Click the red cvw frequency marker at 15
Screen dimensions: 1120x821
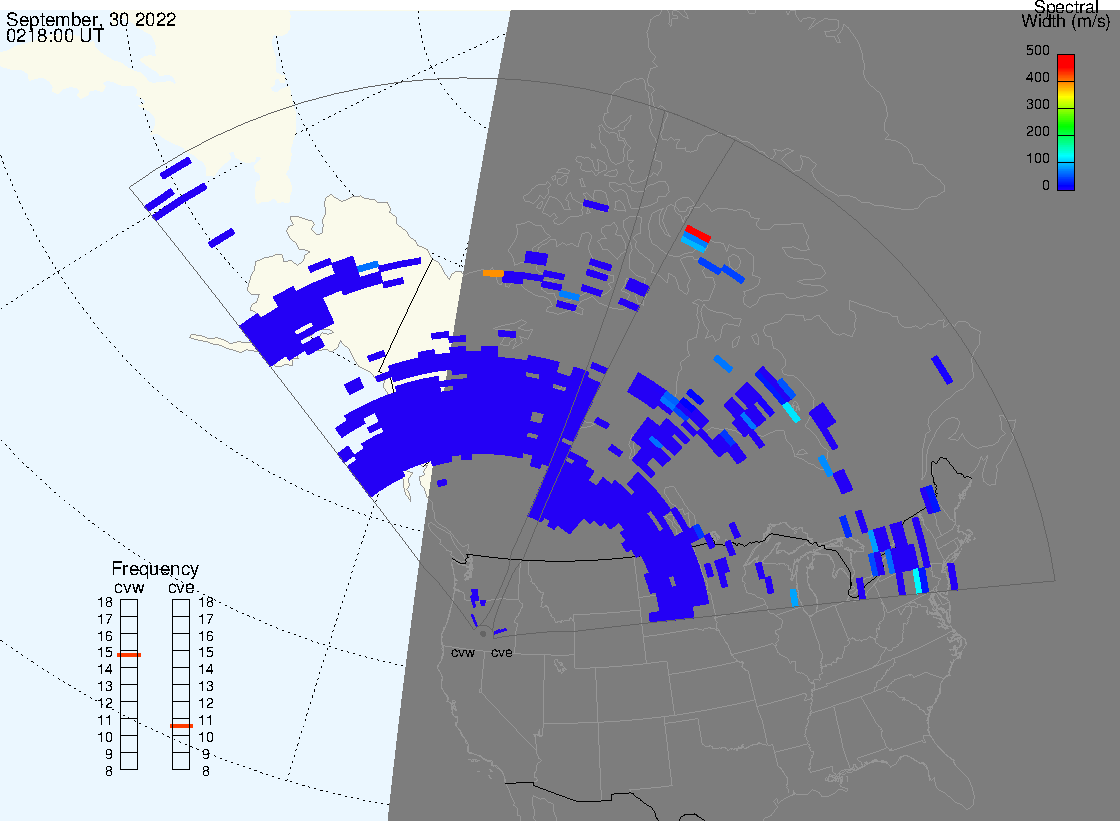[x=129, y=655]
